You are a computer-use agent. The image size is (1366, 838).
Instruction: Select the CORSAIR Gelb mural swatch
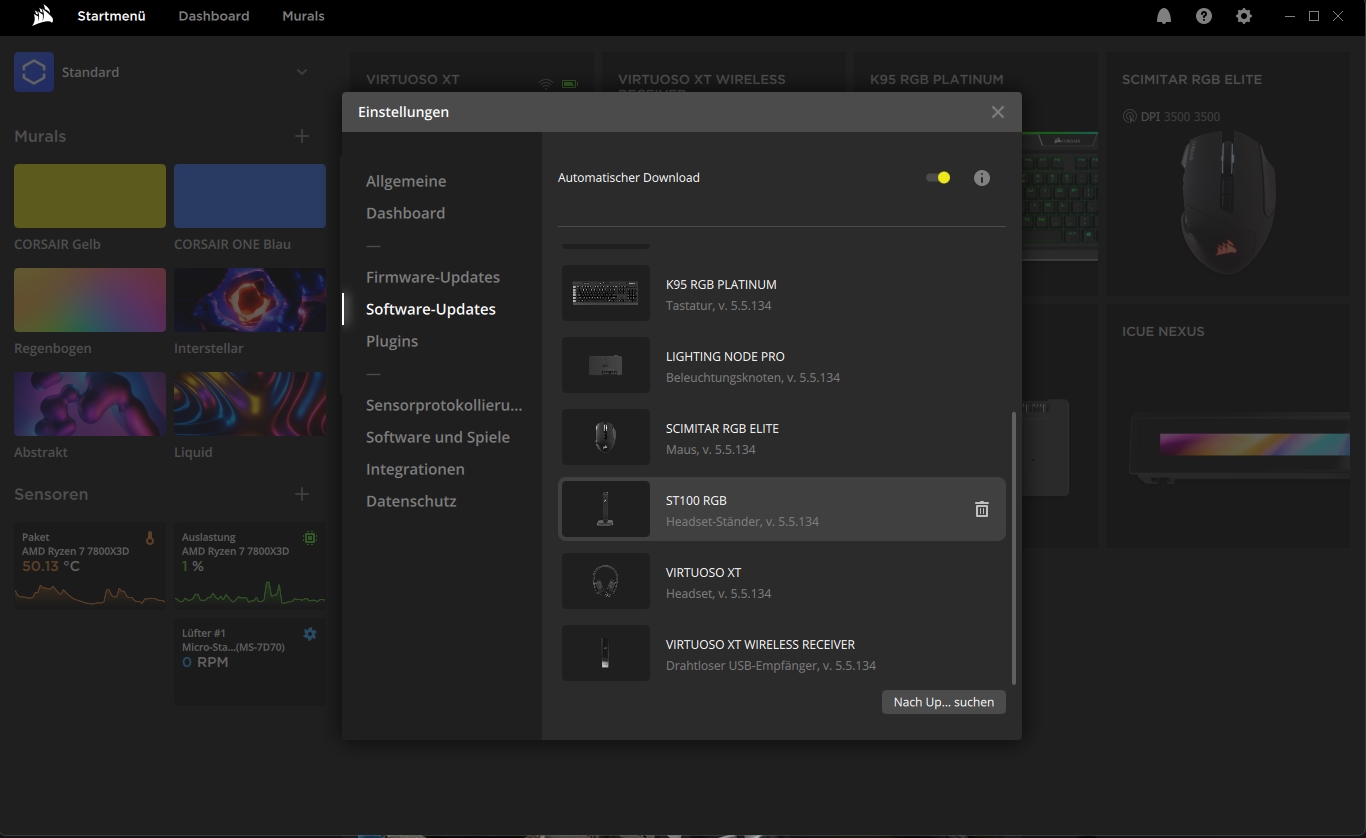click(x=90, y=196)
